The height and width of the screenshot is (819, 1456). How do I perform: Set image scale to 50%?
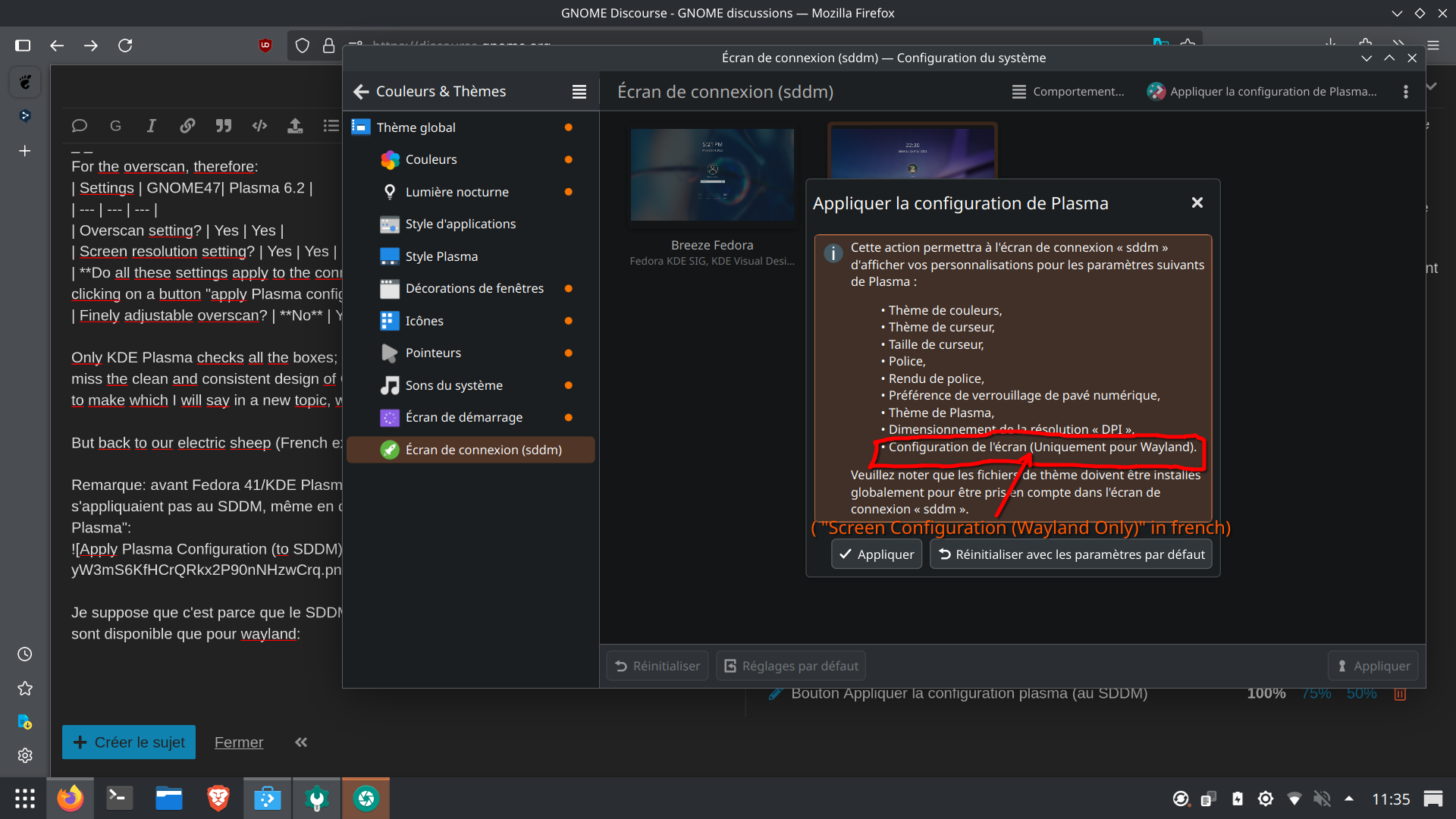coord(1362,693)
